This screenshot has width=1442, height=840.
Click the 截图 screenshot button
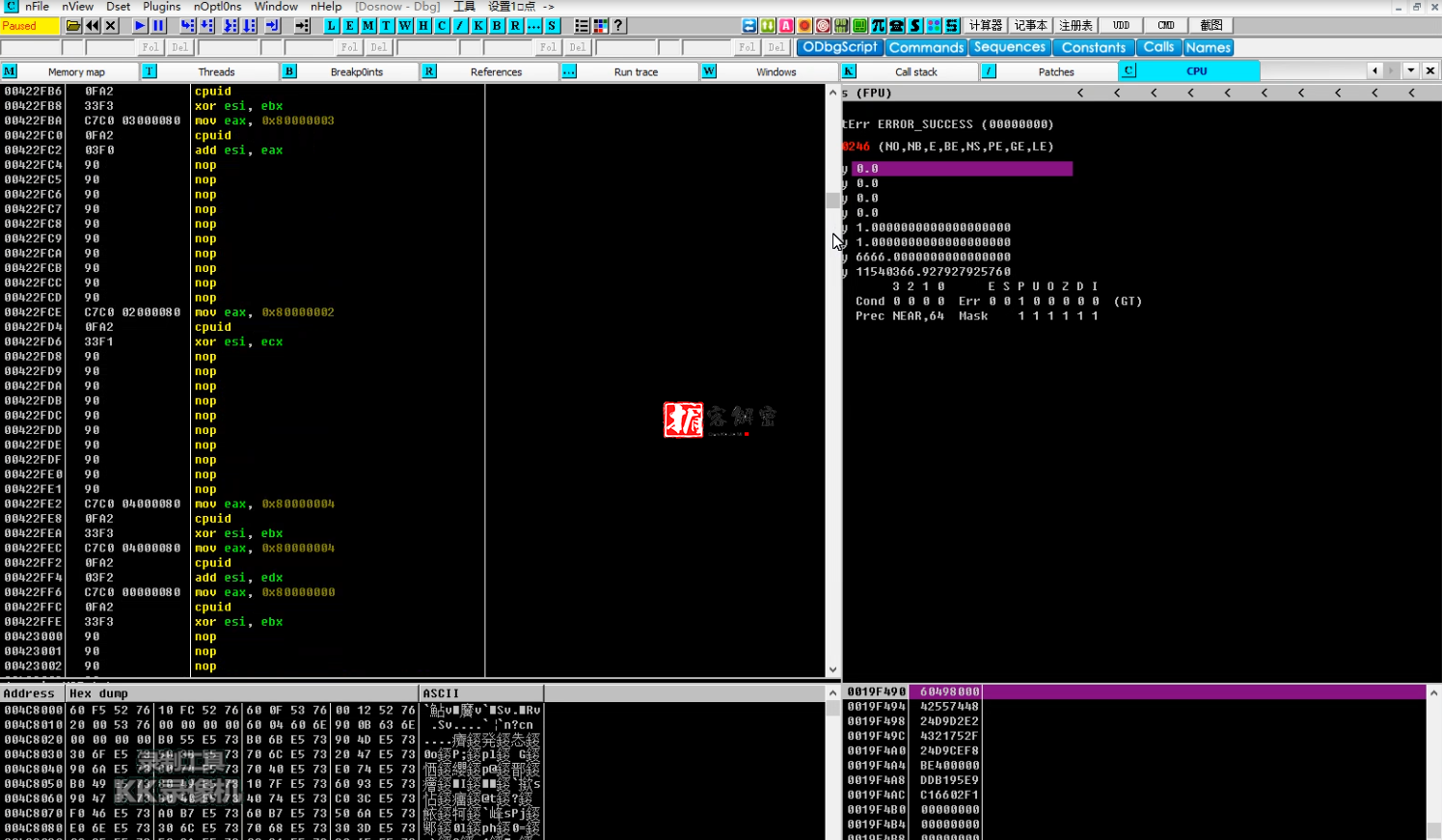click(x=1211, y=25)
